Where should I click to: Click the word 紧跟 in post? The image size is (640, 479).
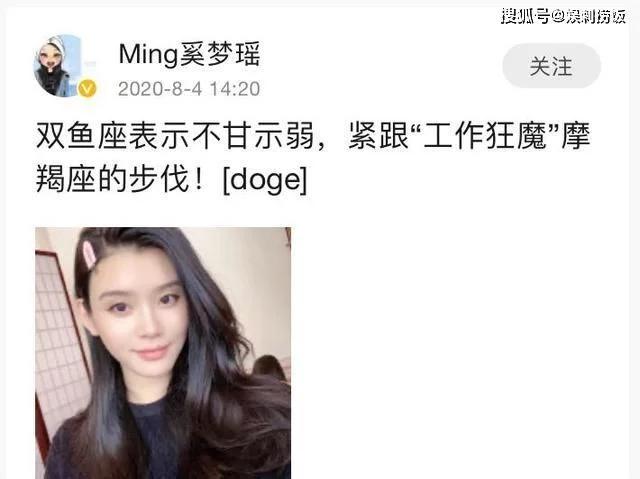(378, 135)
